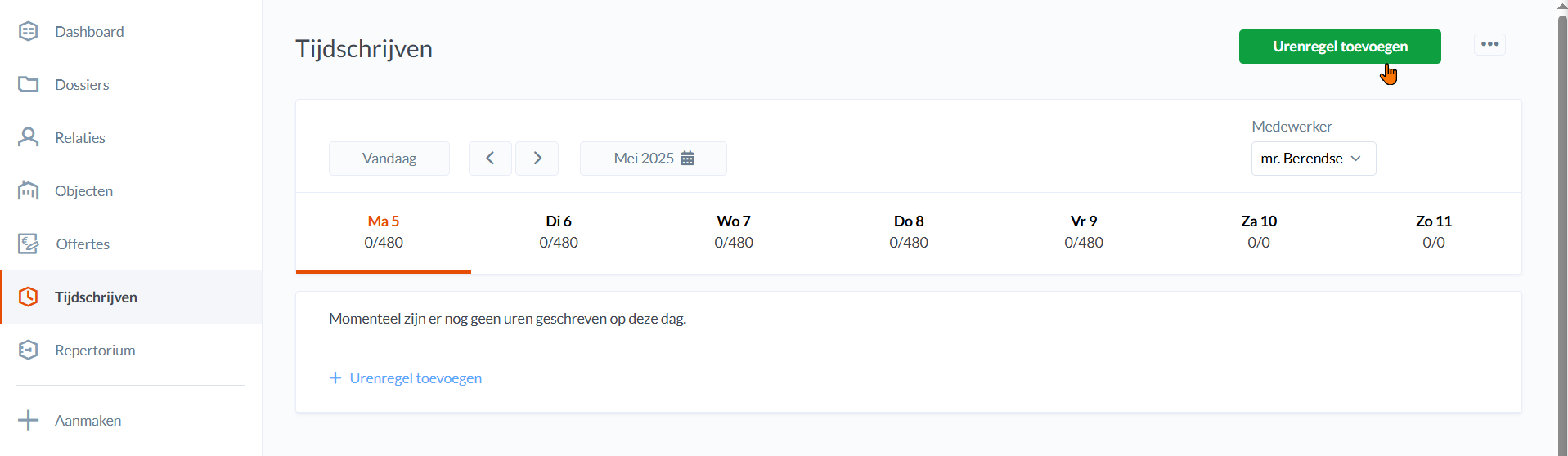Expand the Medewerker dropdown mr. Berendse
1568x456 pixels.
(x=1313, y=159)
